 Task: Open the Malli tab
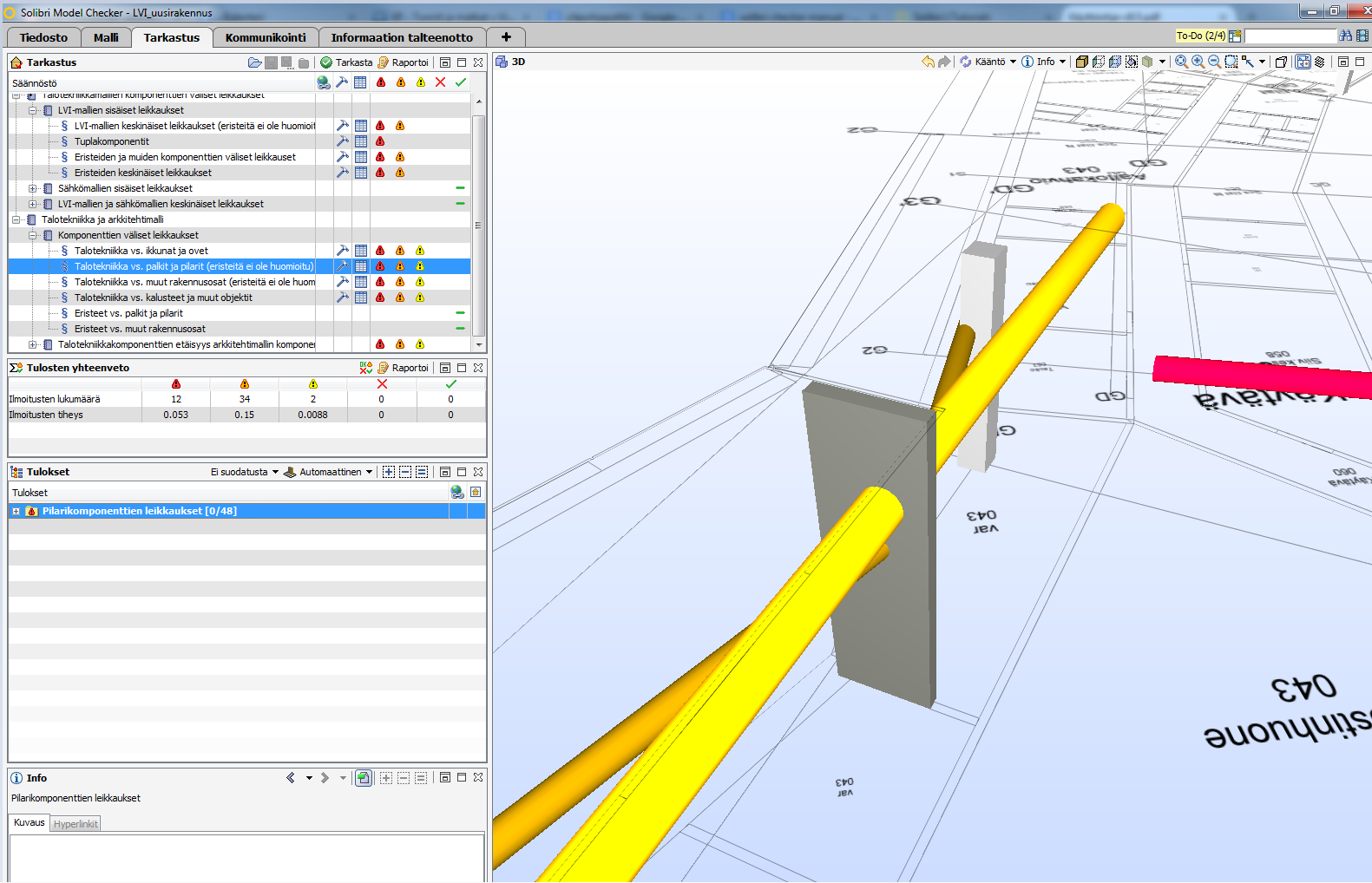tap(106, 37)
